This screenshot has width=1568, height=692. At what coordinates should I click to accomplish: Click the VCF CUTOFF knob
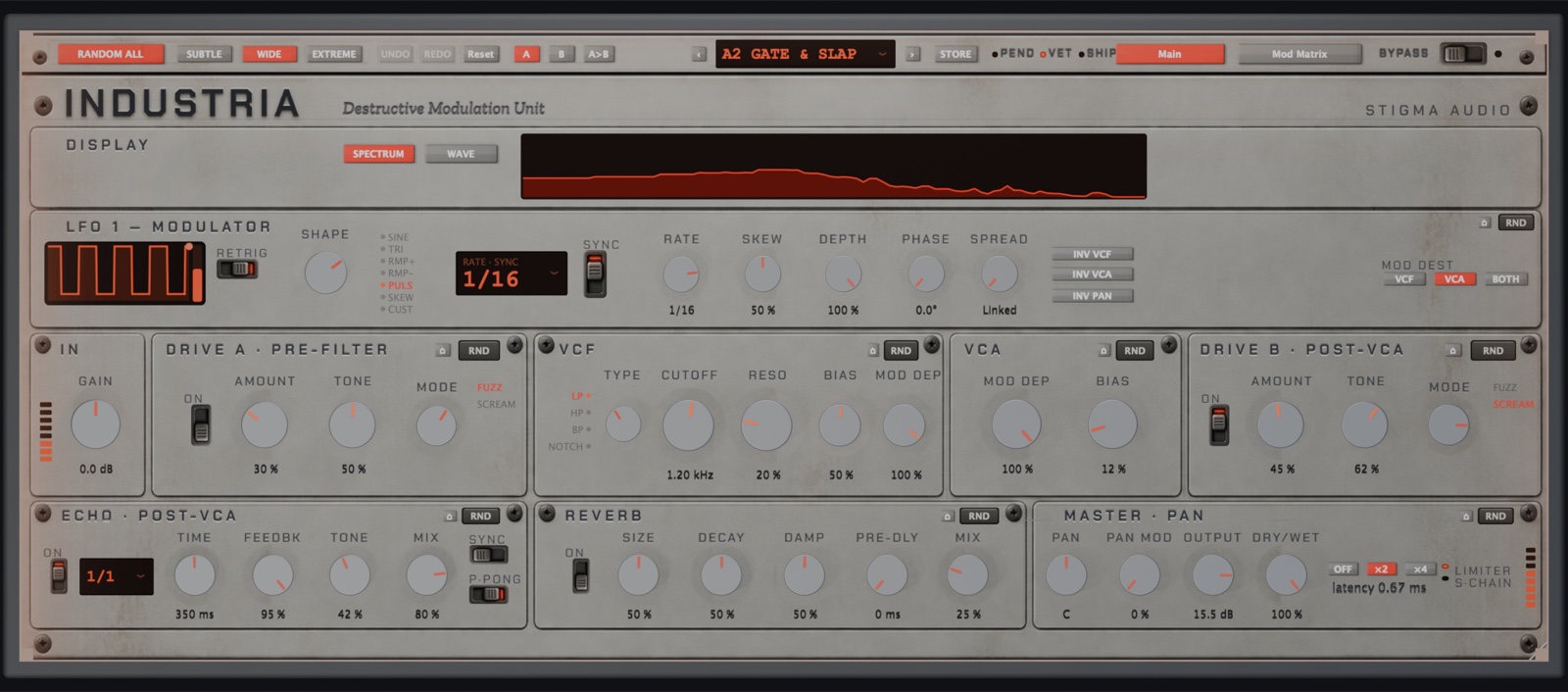(688, 424)
